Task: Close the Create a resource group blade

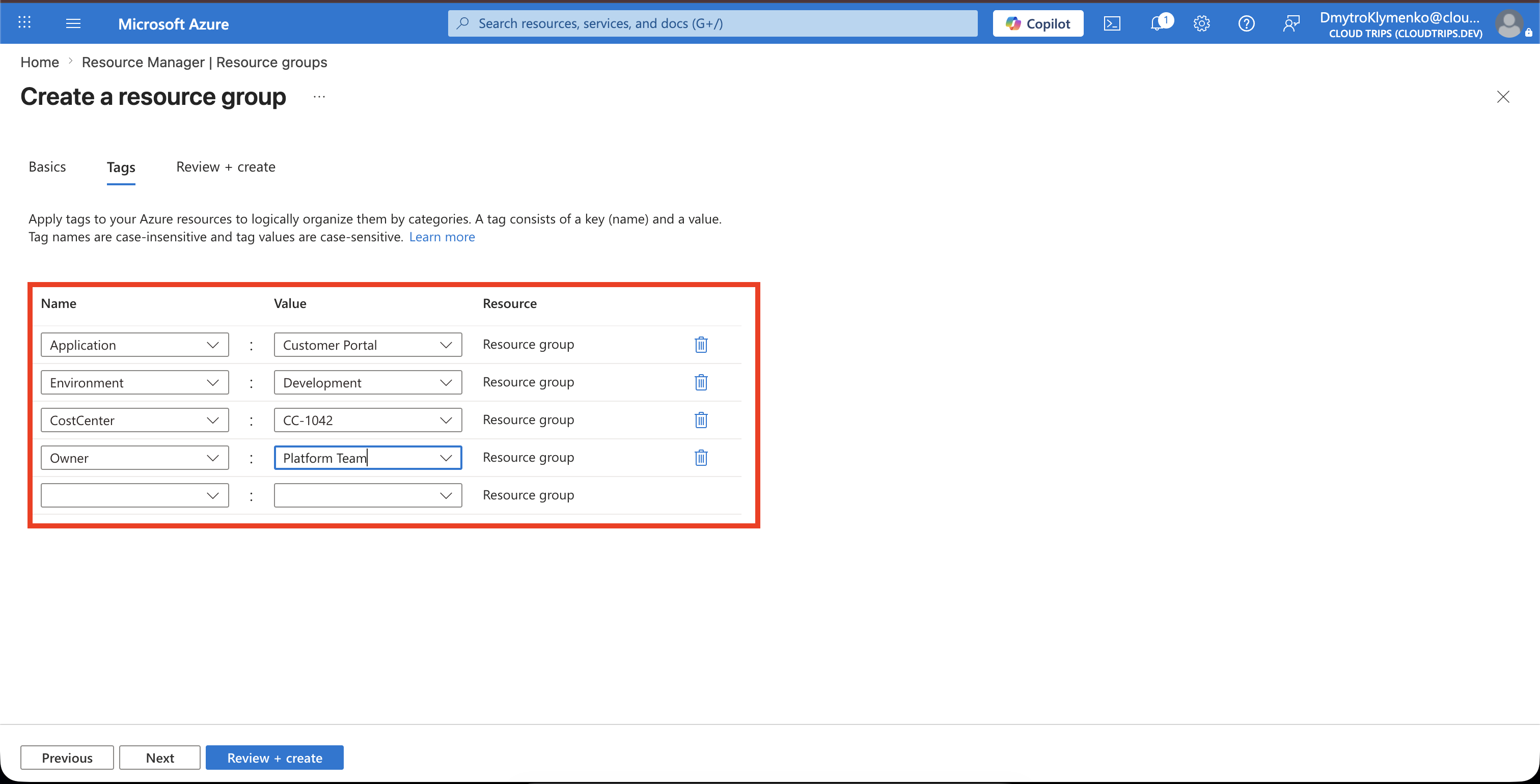Action: tap(1502, 97)
